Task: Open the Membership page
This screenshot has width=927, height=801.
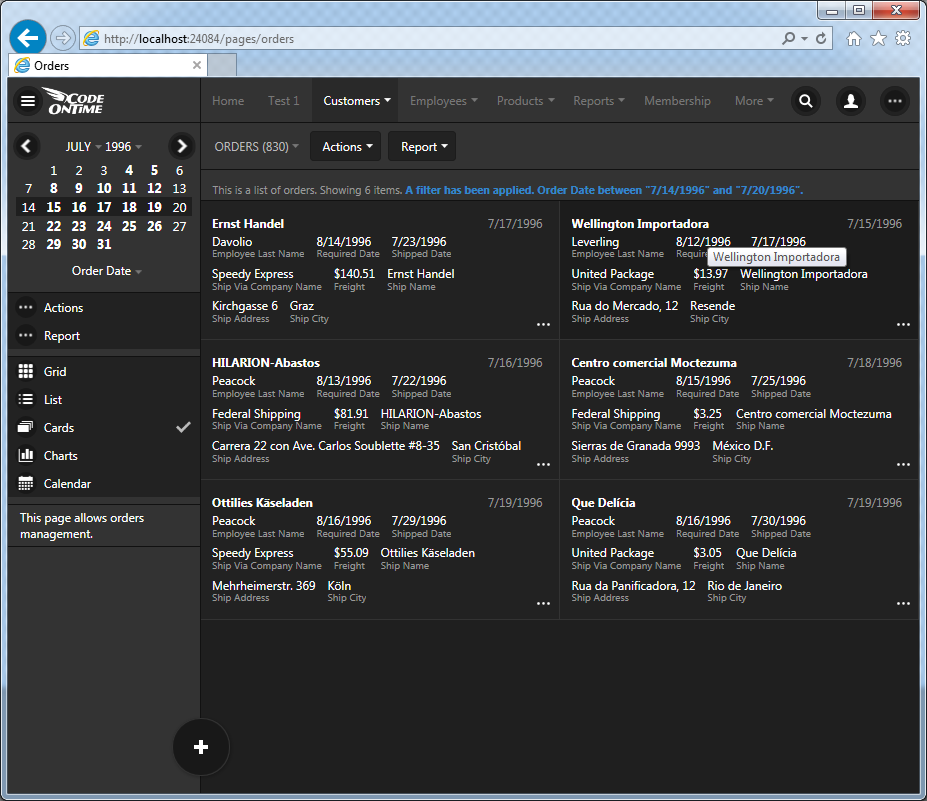Action: pos(678,101)
